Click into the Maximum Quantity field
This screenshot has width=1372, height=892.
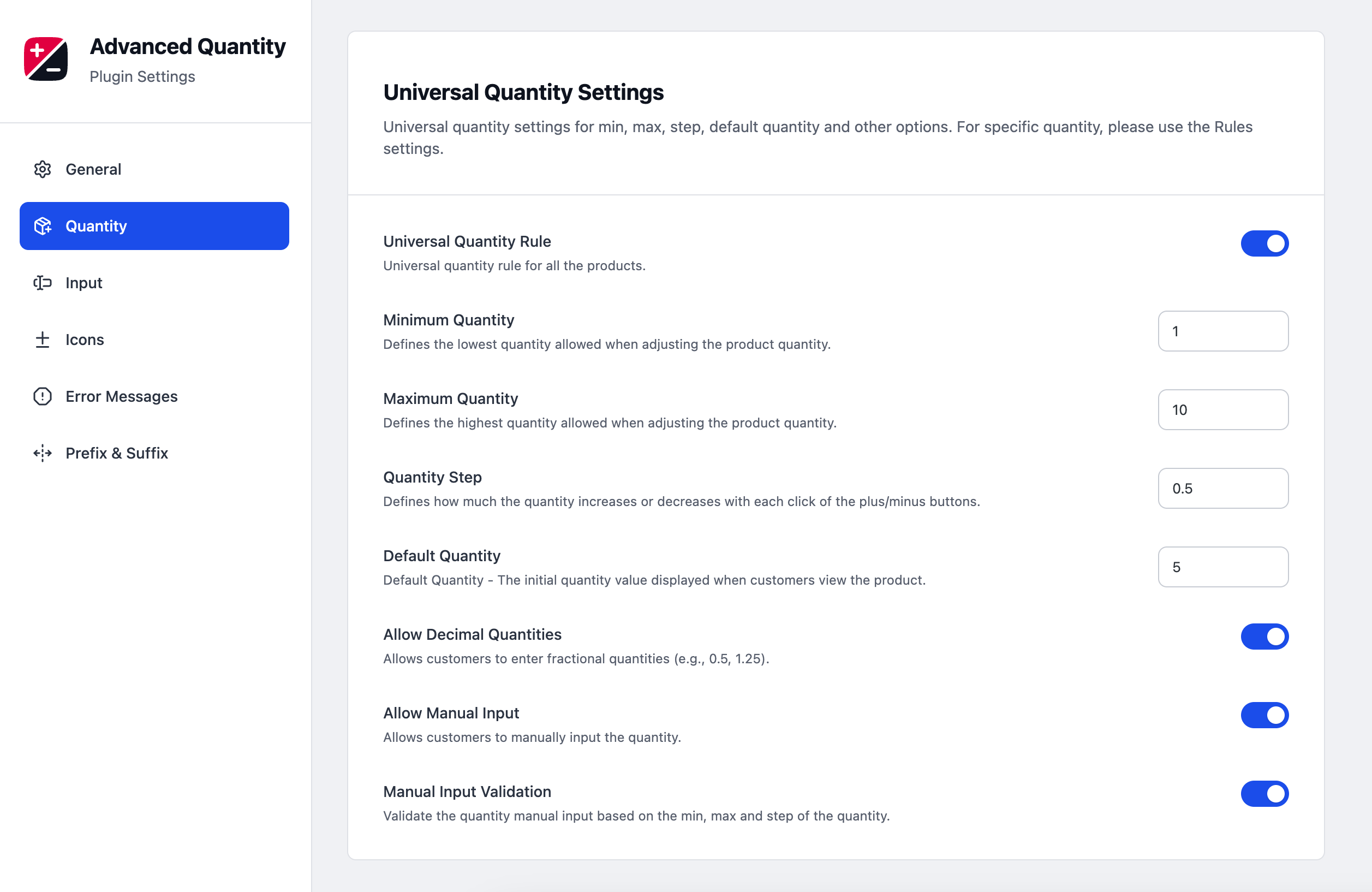click(x=1222, y=410)
